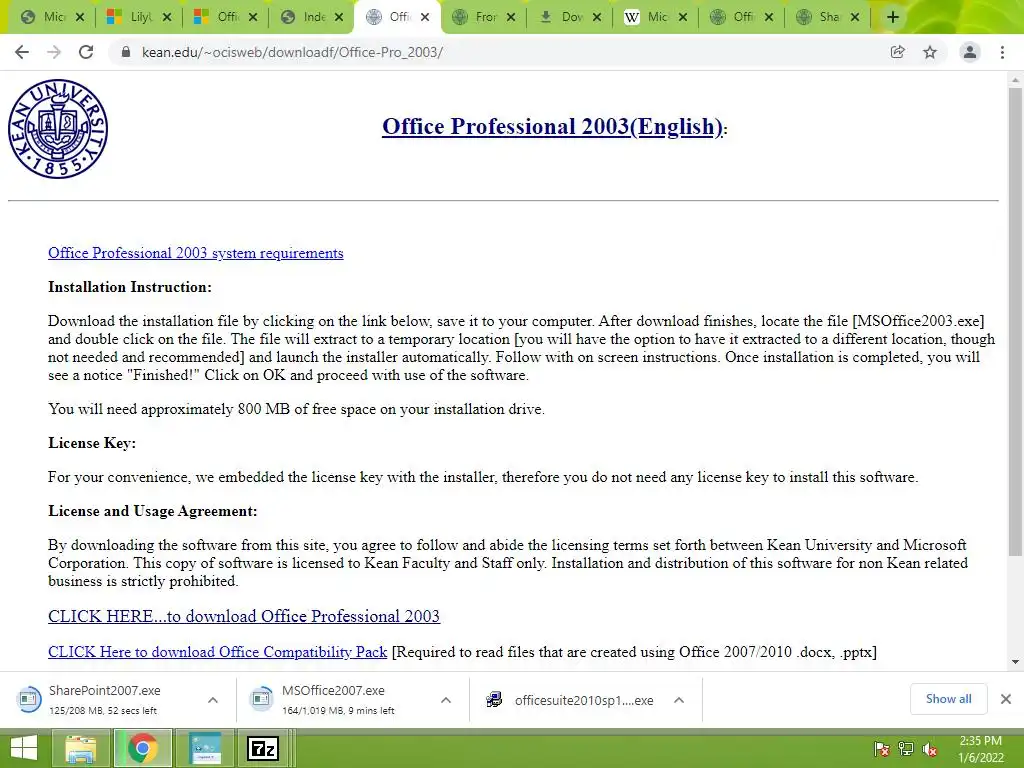Switch to the Lily tab
This screenshot has height=768, width=1024.
click(138, 17)
